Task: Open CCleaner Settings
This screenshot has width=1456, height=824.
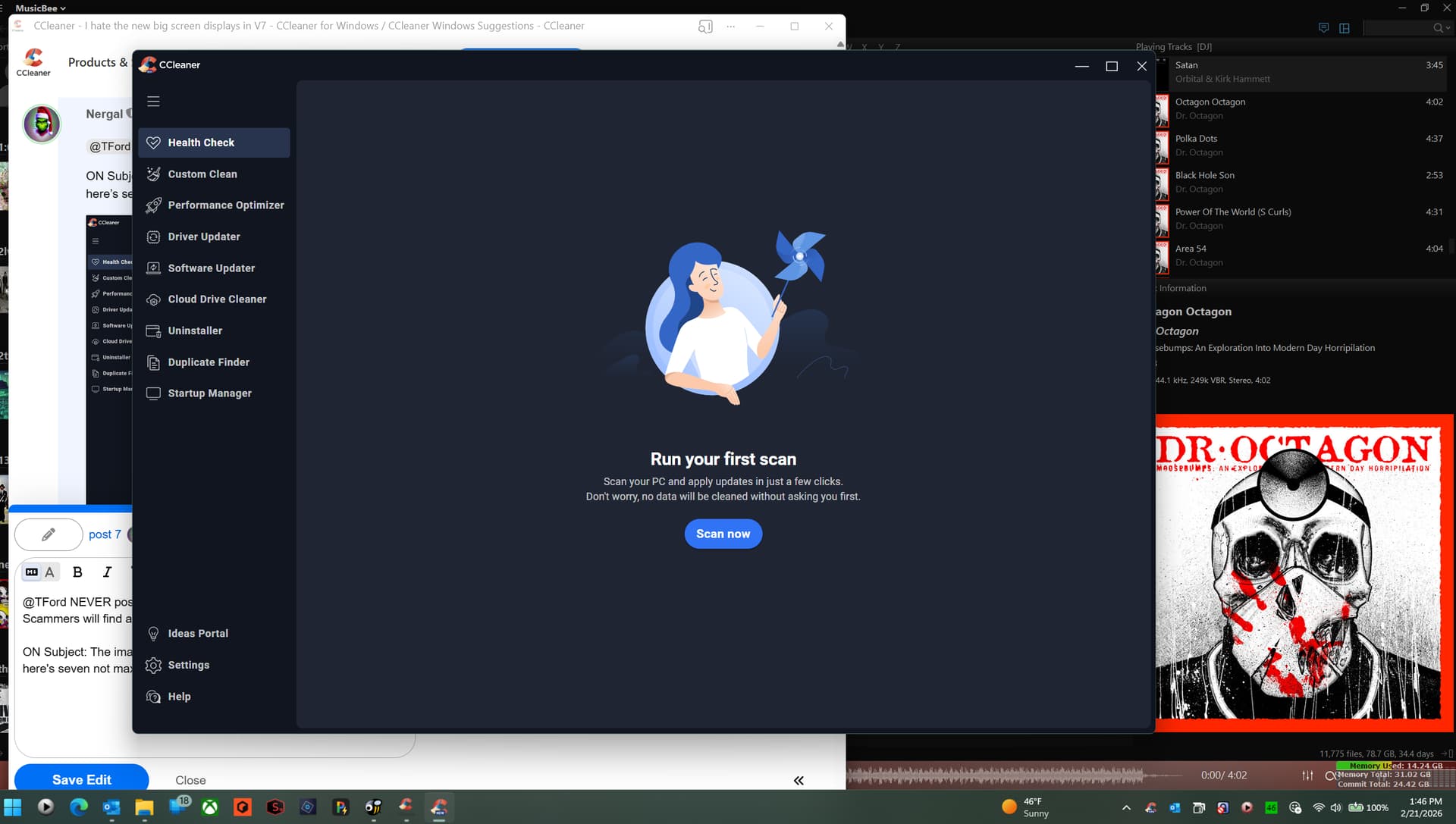Action: tap(188, 666)
